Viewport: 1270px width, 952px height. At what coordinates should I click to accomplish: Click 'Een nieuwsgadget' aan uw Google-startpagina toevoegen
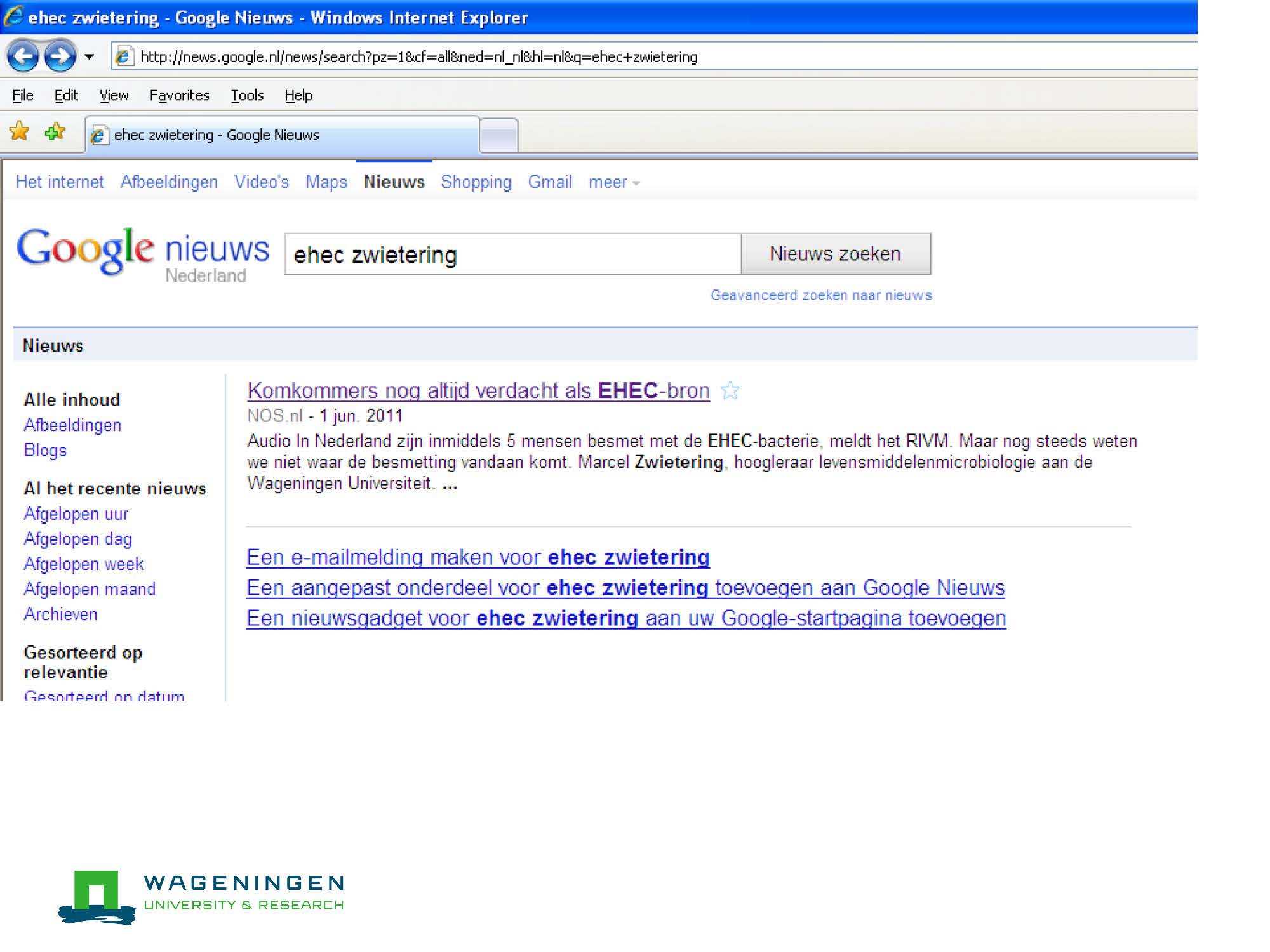(626, 618)
